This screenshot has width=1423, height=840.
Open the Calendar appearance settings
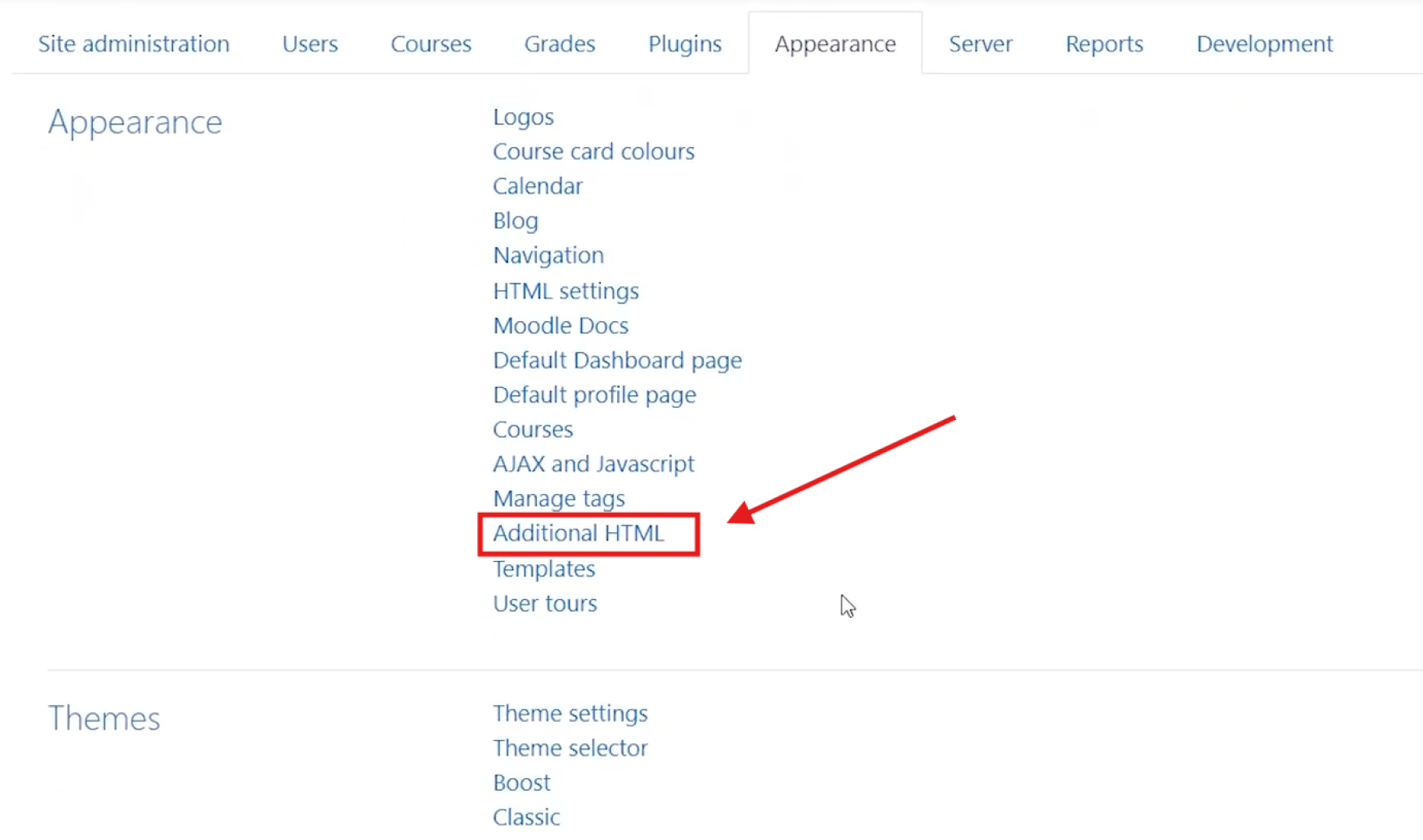[537, 186]
